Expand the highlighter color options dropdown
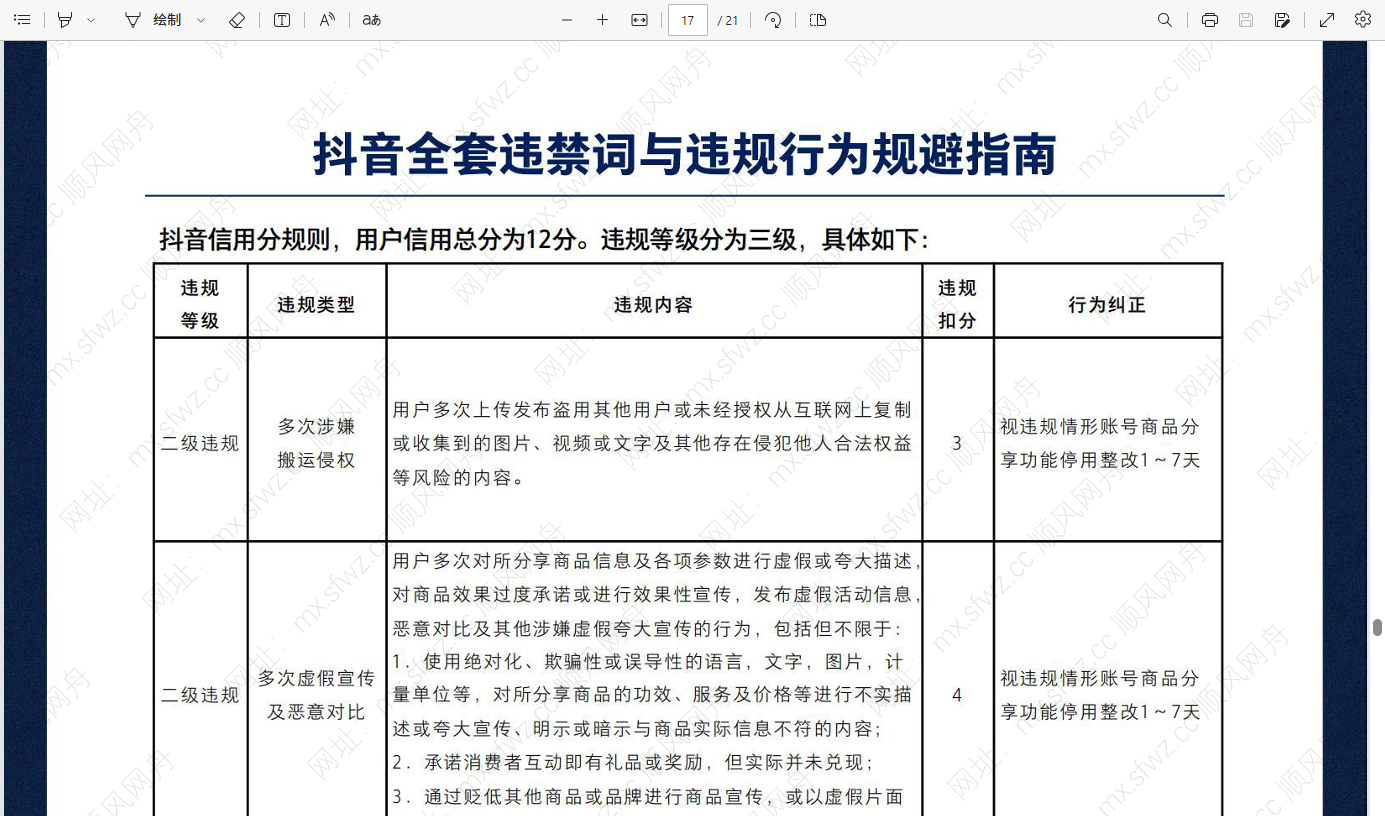 pos(92,19)
